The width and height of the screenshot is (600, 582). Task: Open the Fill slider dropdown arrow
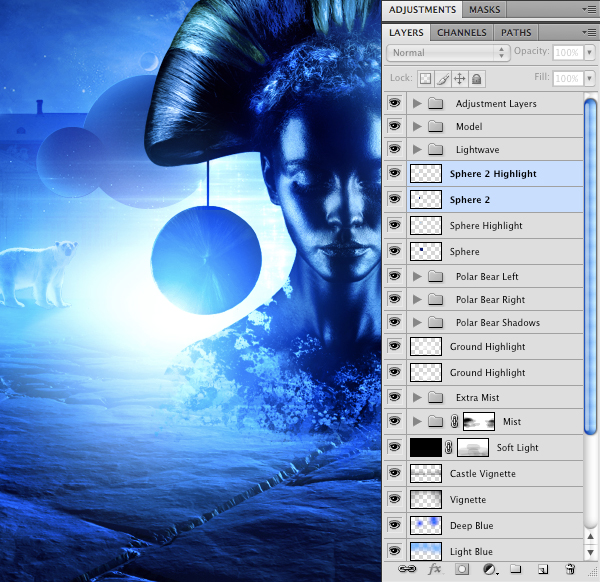[589, 78]
